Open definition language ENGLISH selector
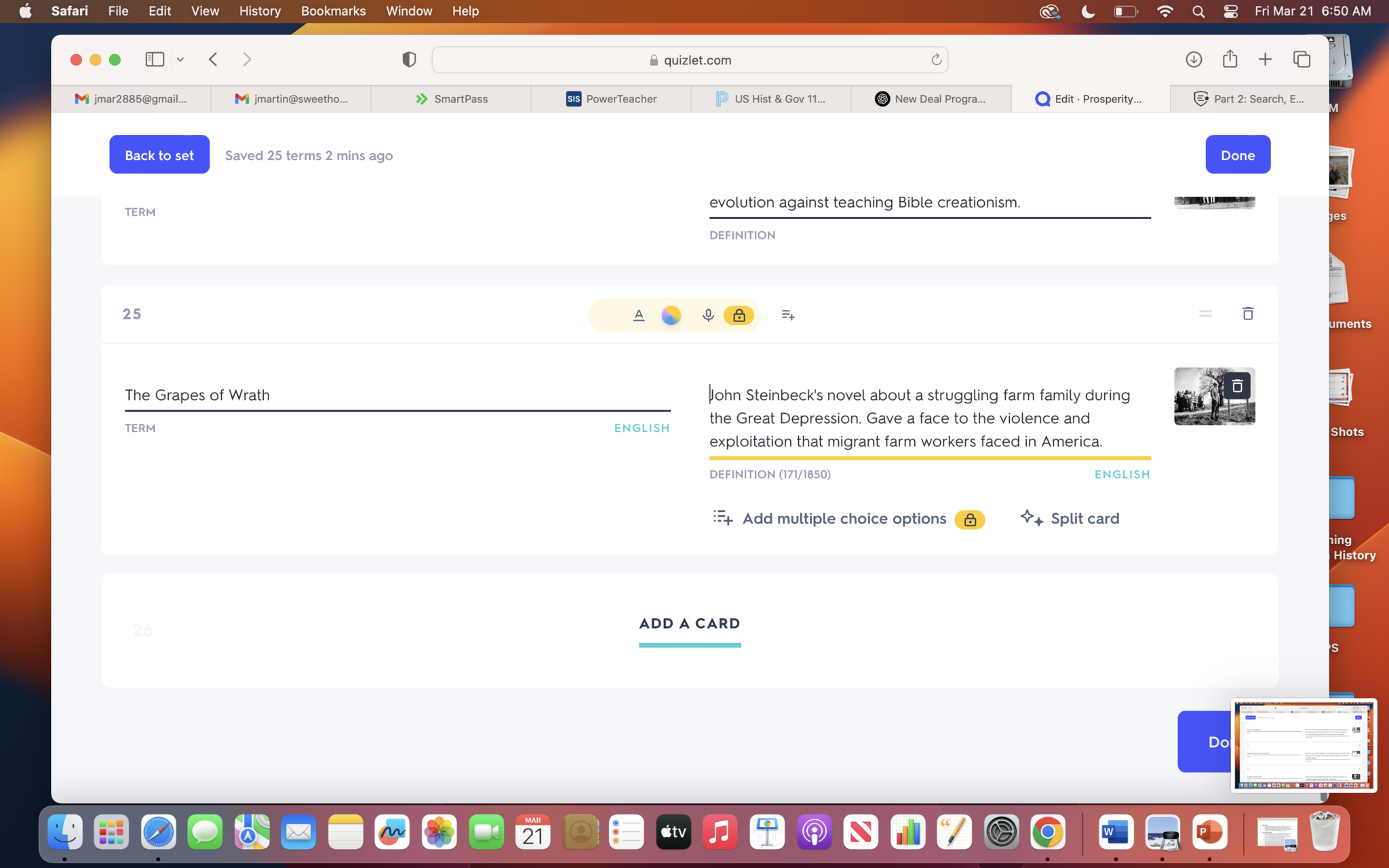 click(x=1122, y=474)
